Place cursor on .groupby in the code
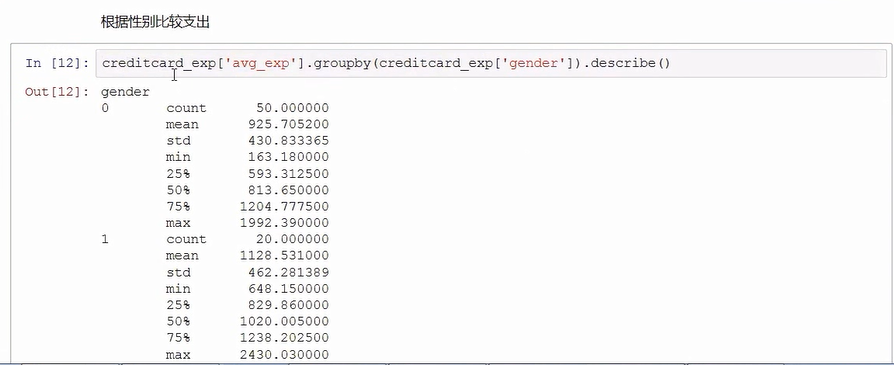Screen dimensions: 894x365 339,63
